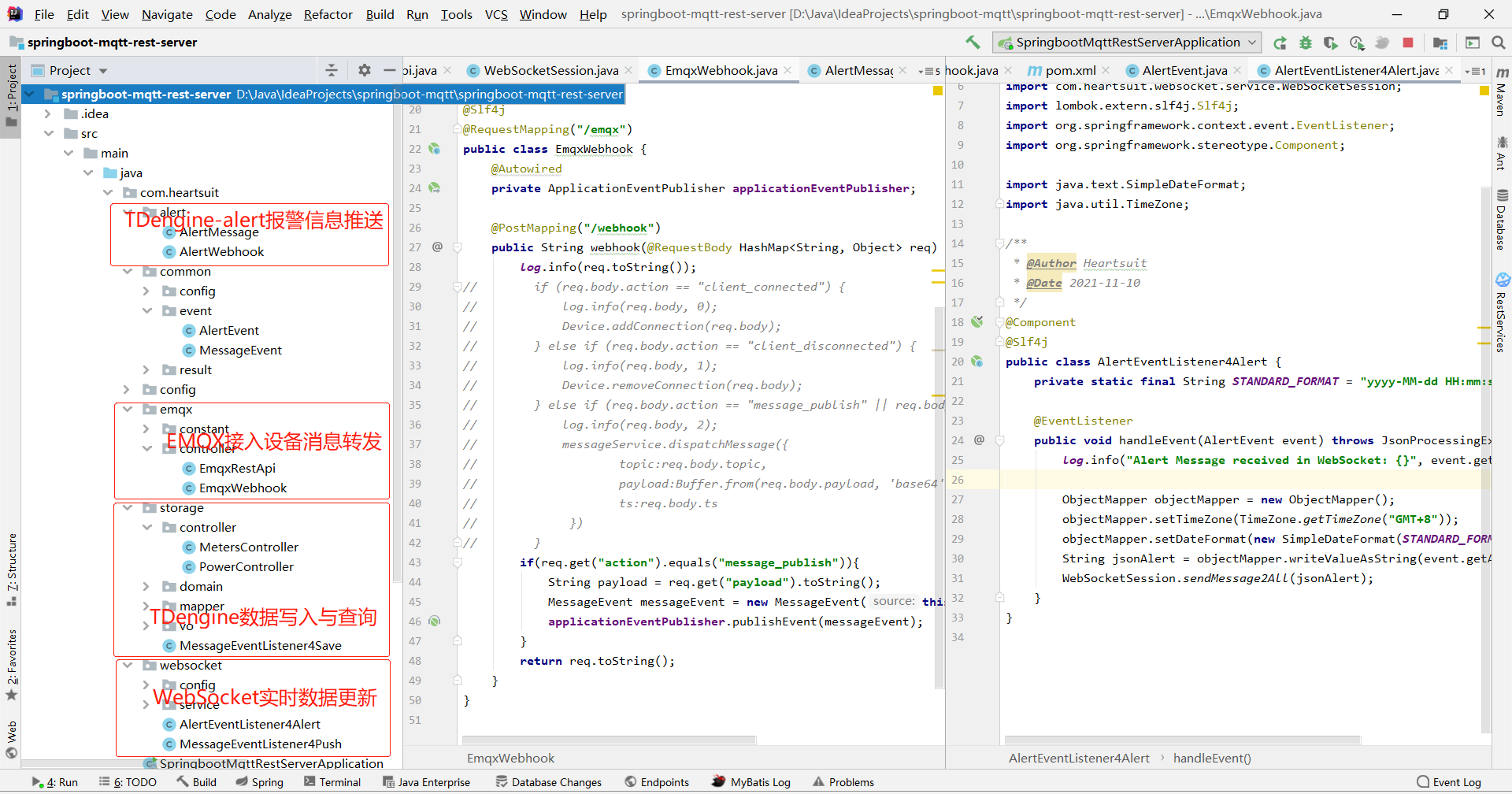The image size is (1512, 794).
Task: Click the handleEvent() breadcrumb
Action: click(x=1212, y=758)
